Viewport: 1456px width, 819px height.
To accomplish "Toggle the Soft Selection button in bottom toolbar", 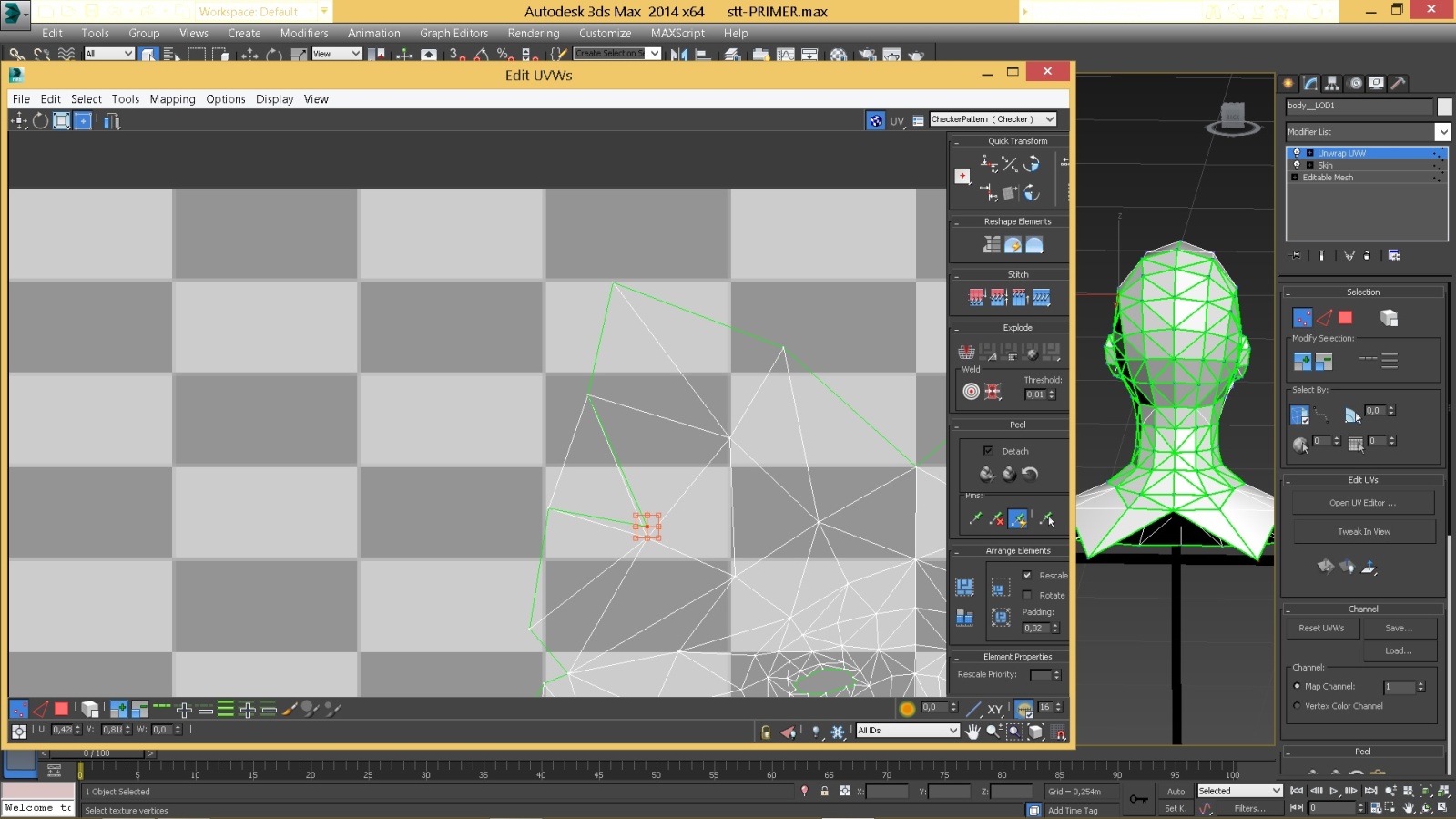I will tap(907, 709).
